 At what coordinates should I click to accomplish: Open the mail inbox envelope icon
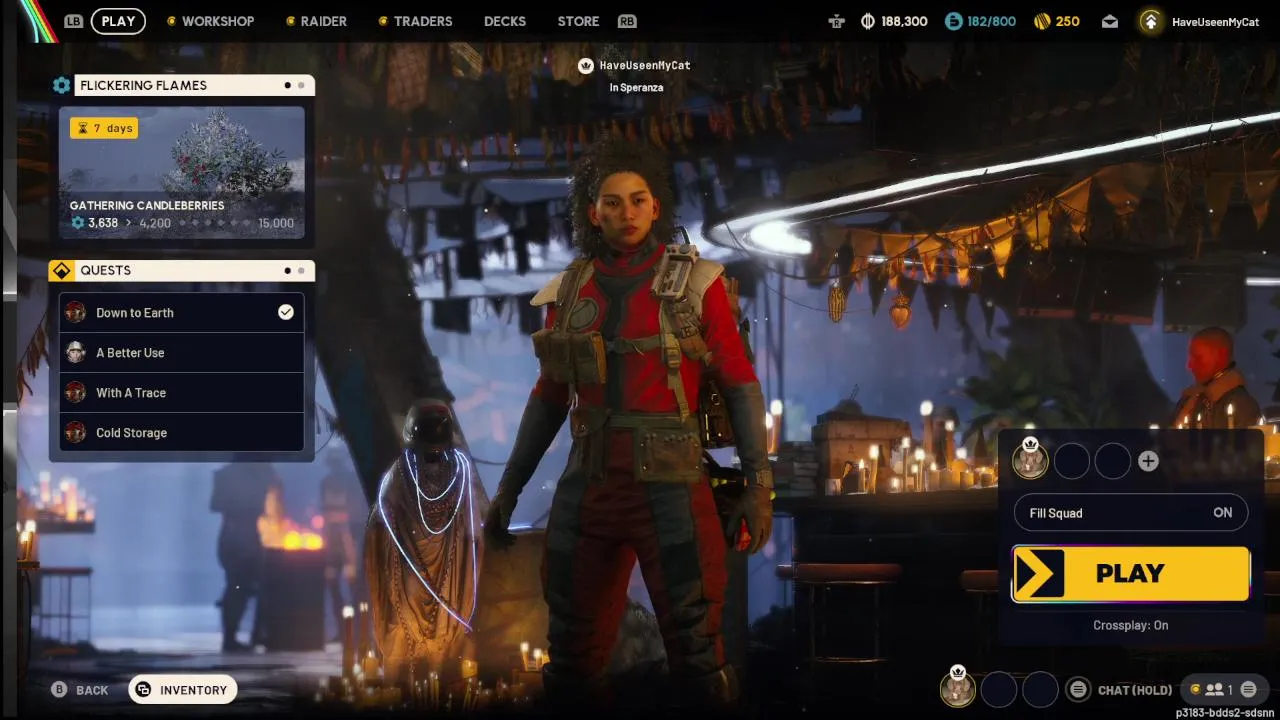point(1110,21)
